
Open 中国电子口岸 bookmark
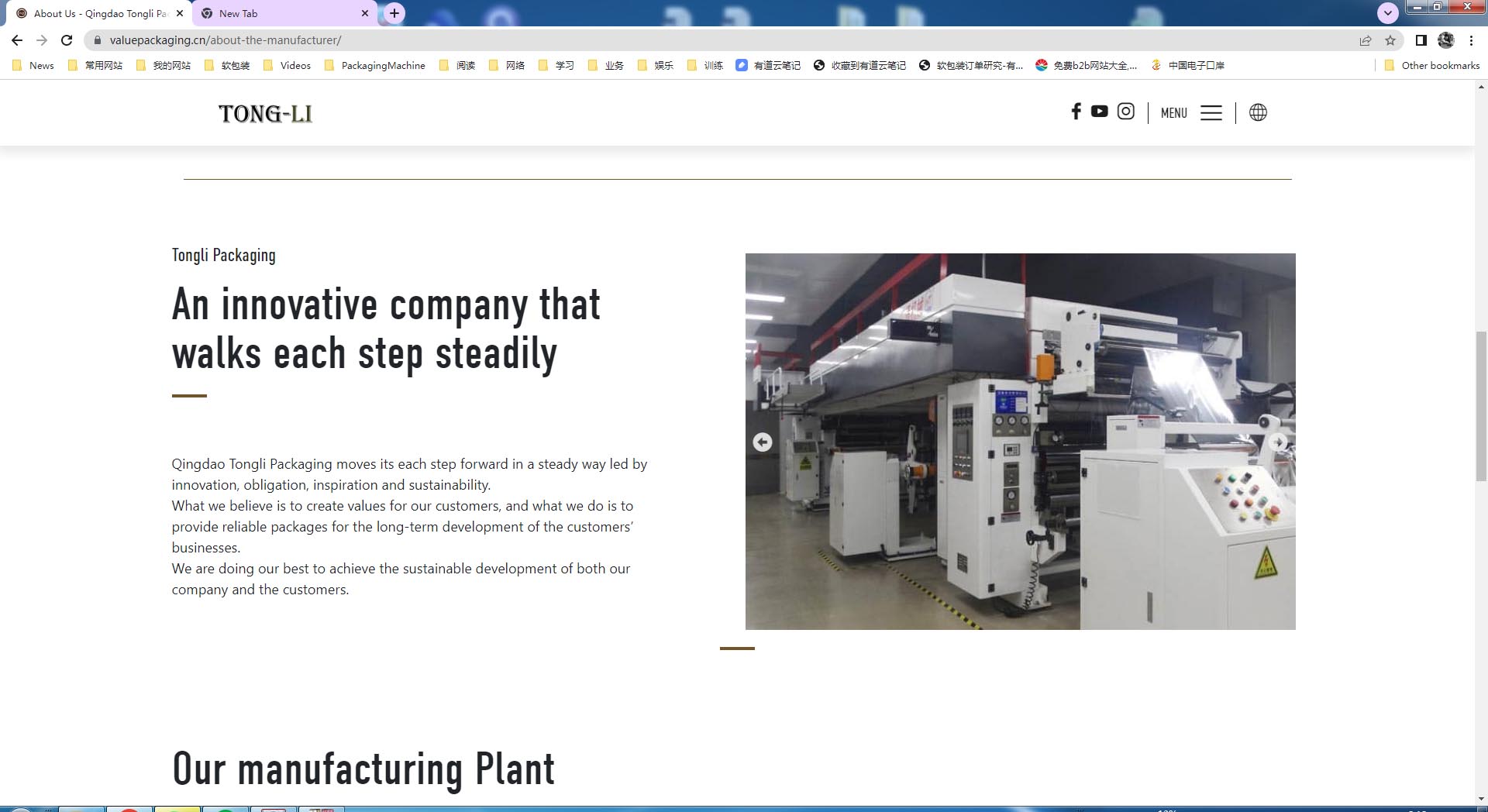[x=1188, y=65]
